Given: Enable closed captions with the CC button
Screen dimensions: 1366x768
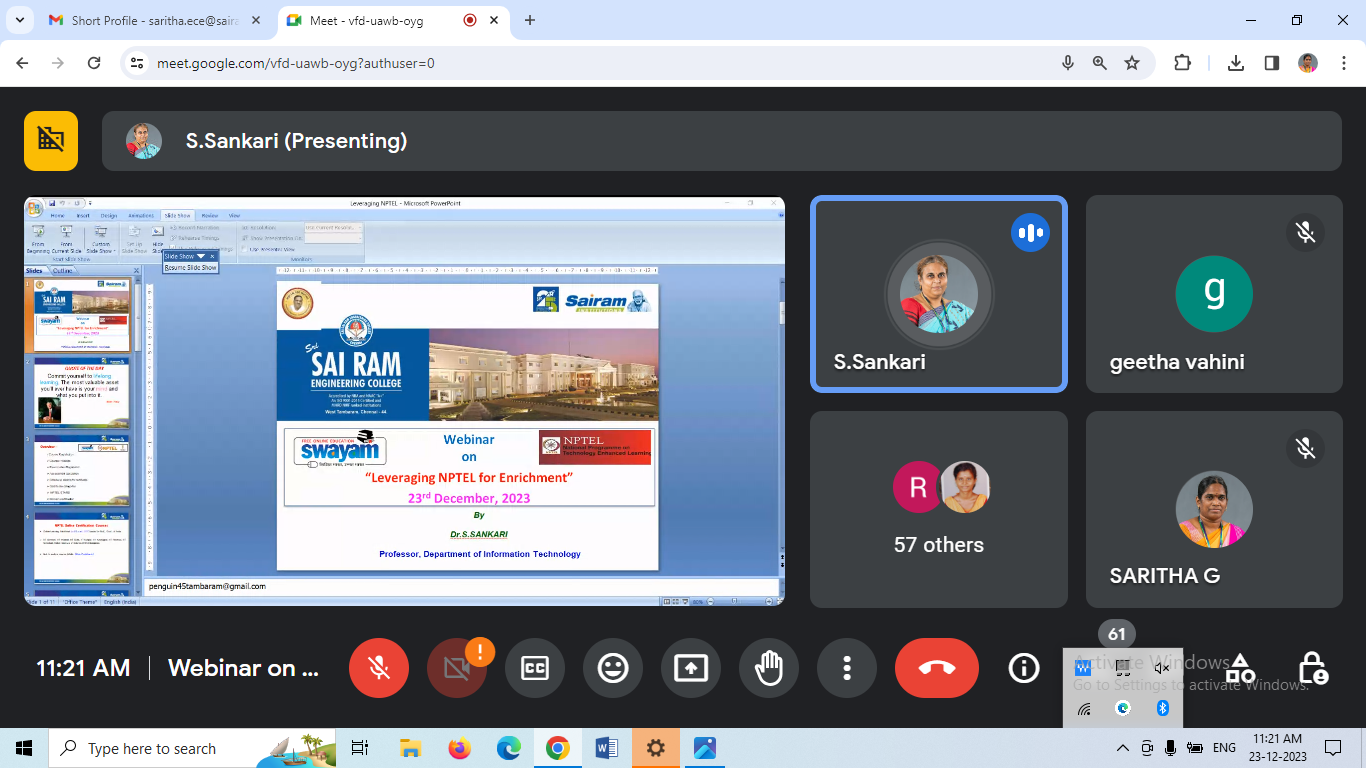Looking at the screenshot, I should coord(535,668).
